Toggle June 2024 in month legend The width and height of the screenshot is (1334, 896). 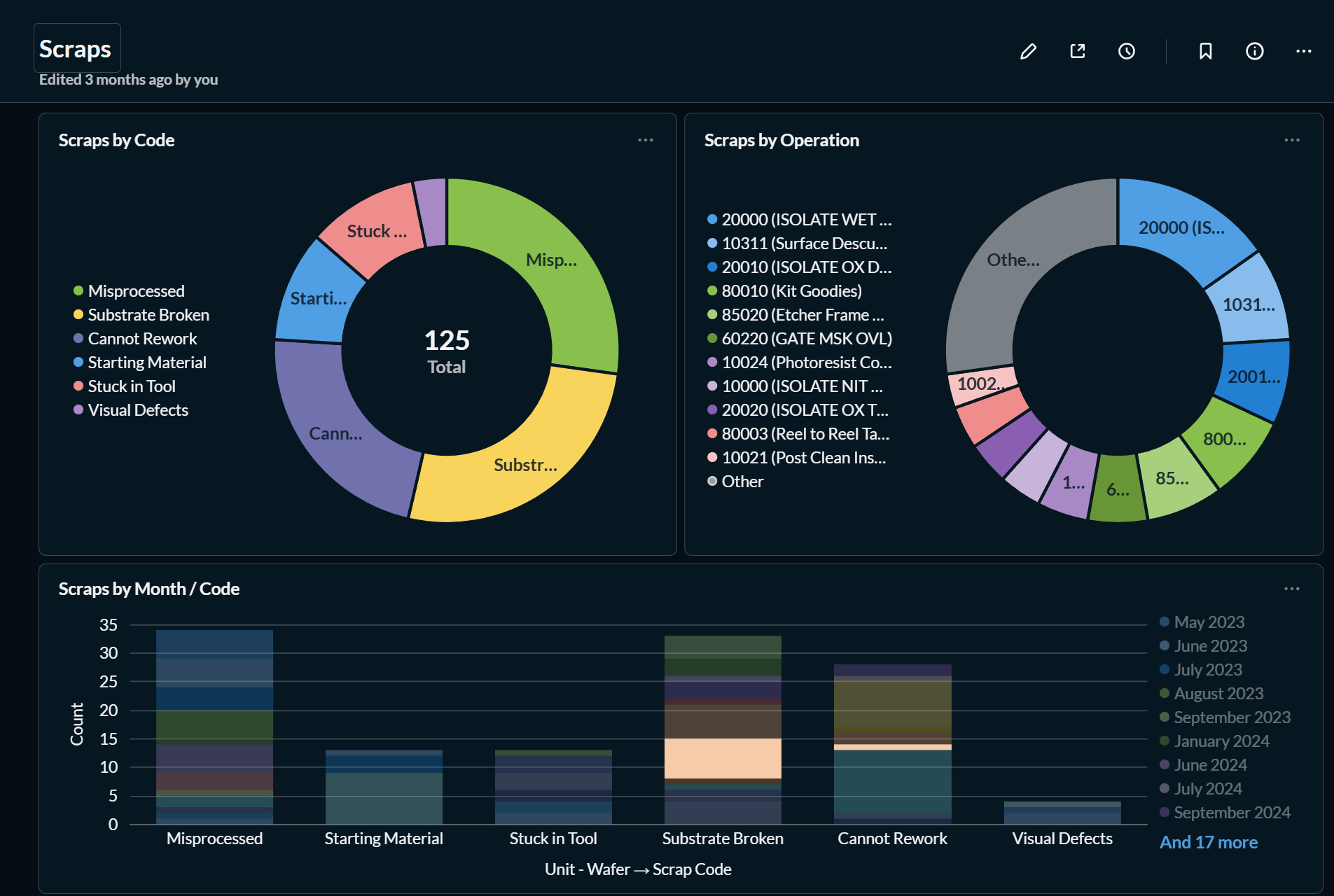click(x=1204, y=764)
